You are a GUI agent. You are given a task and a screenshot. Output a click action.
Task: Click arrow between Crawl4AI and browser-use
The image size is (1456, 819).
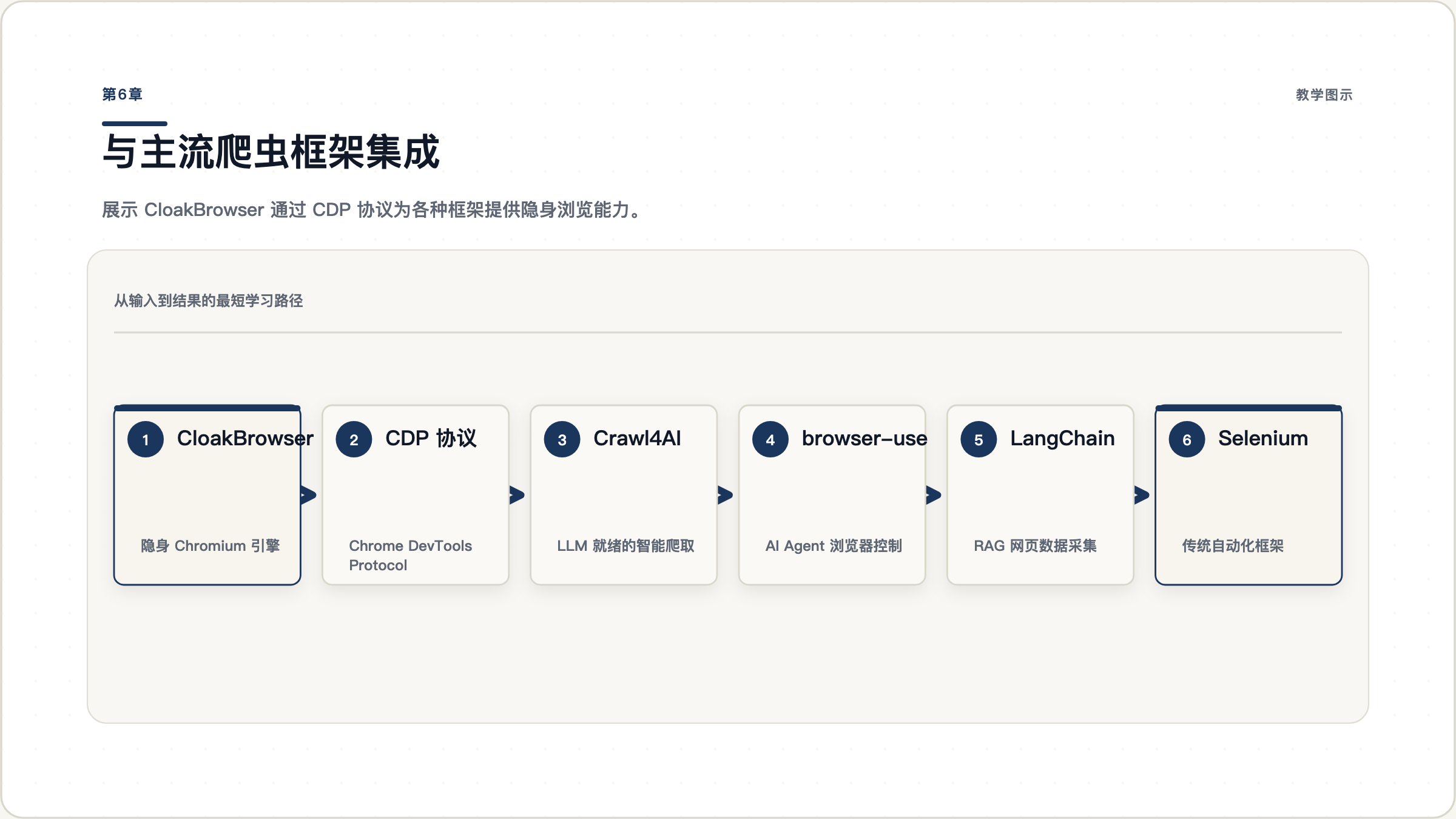726,495
